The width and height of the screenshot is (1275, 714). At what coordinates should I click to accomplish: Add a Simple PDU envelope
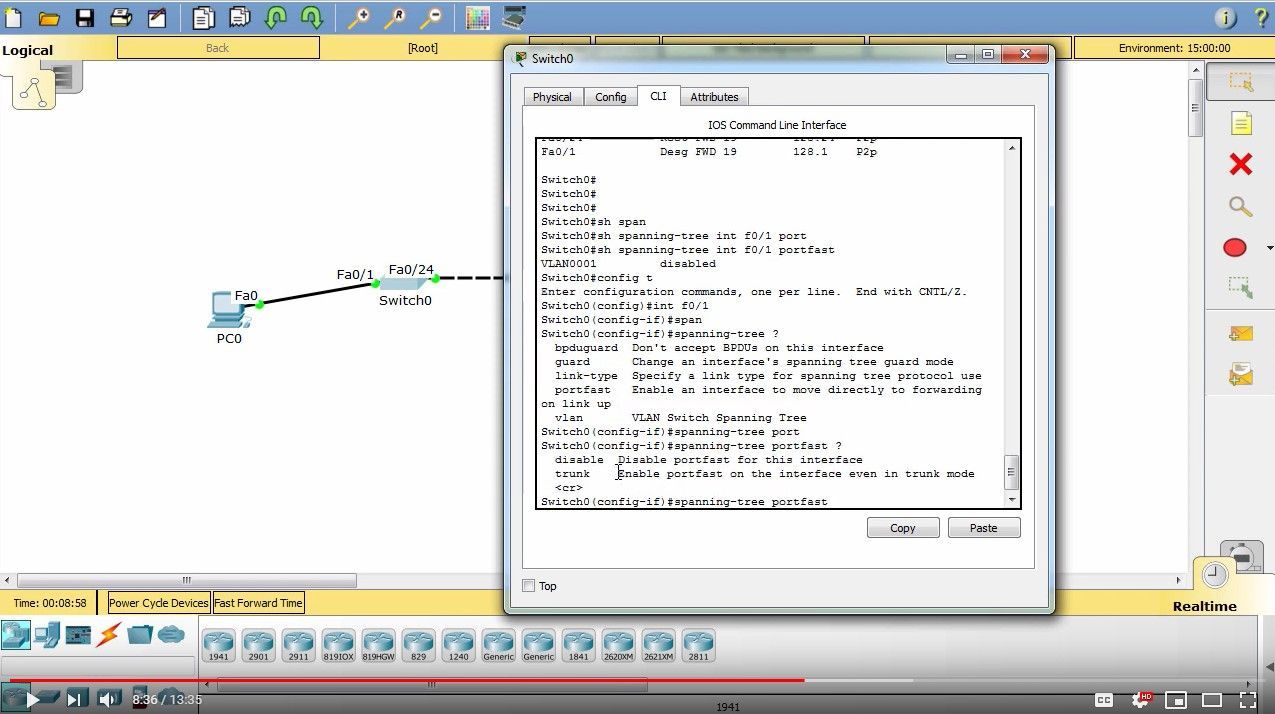pyautogui.click(x=1241, y=333)
